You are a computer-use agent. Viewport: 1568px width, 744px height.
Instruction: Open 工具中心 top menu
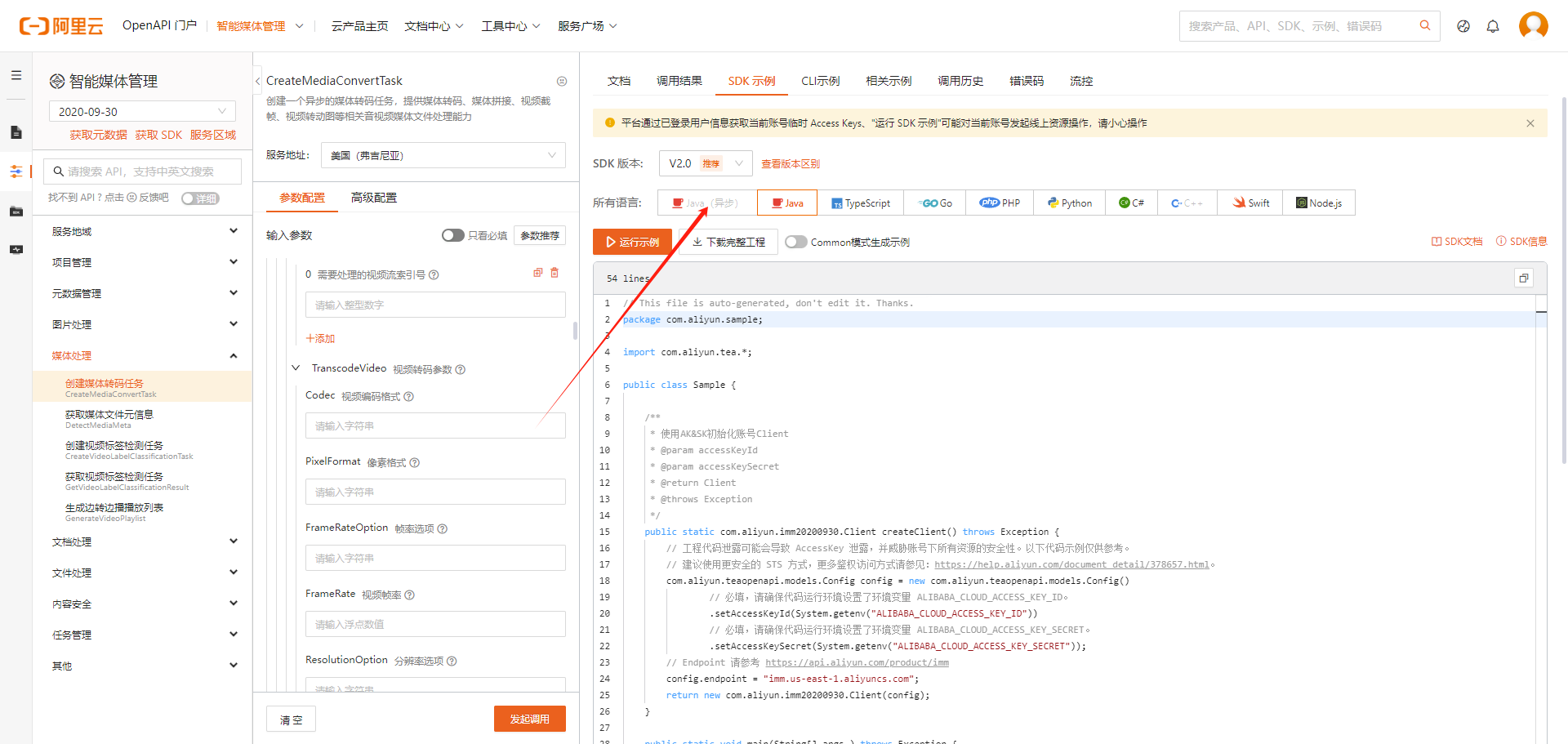[510, 26]
